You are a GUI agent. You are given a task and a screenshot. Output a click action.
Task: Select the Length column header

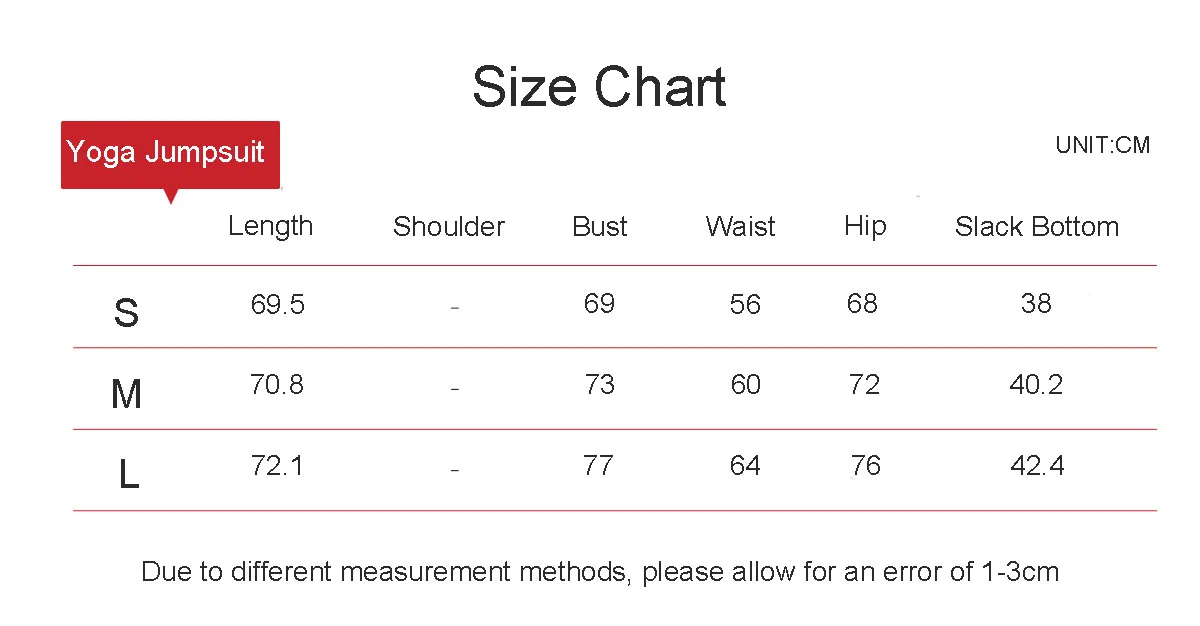point(270,227)
